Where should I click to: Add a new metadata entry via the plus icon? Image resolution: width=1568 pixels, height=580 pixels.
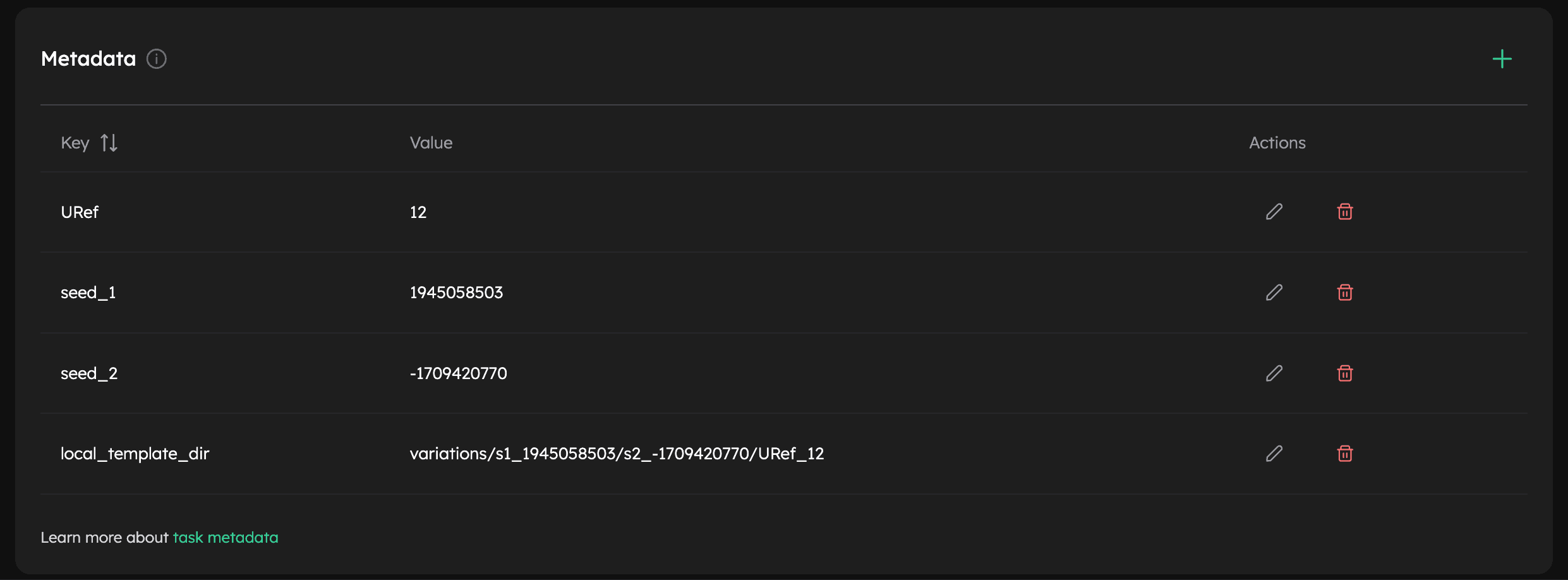[x=1502, y=59]
